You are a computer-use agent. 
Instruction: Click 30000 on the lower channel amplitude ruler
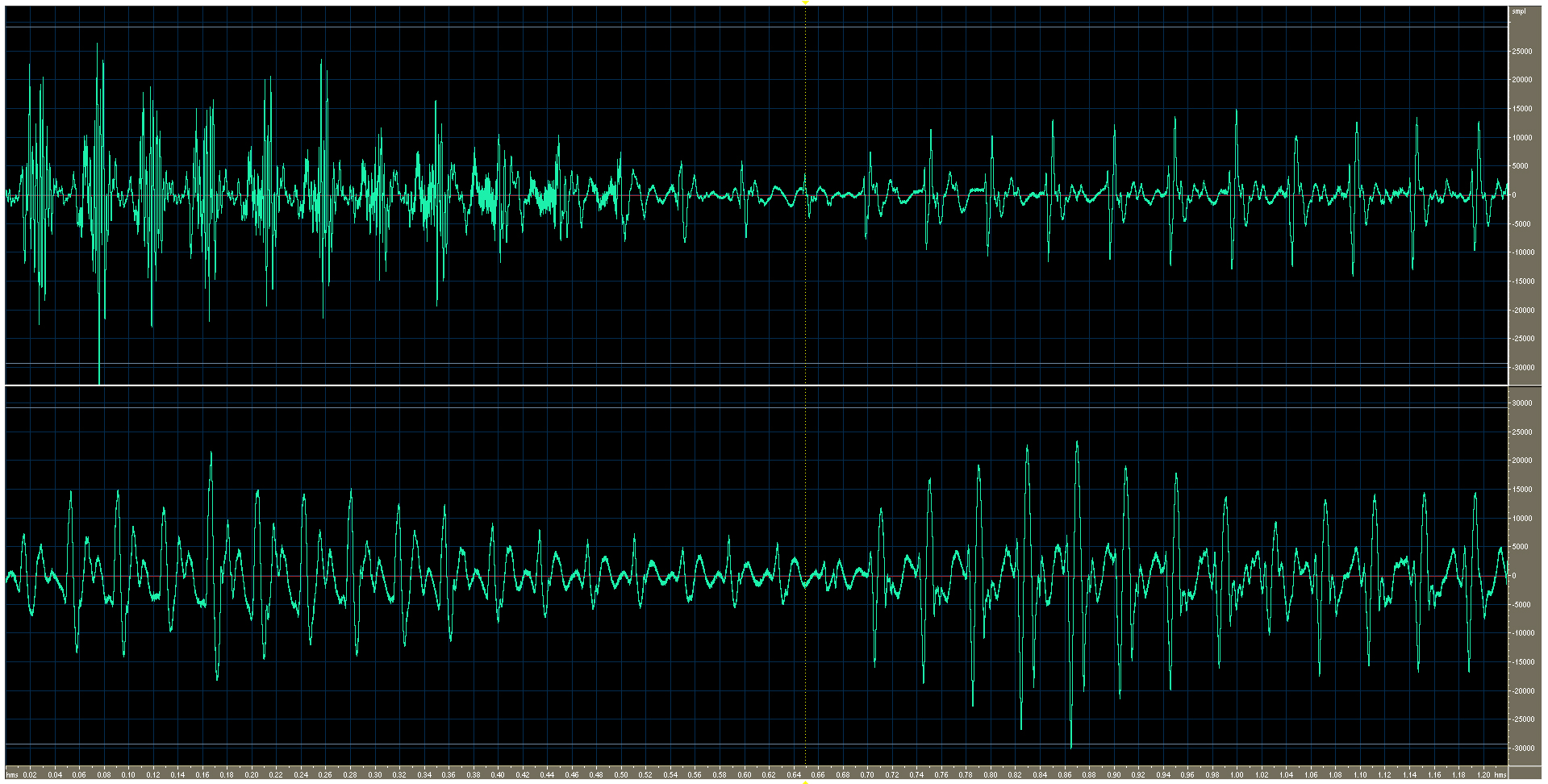pyautogui.click(x=1521, y=403)
